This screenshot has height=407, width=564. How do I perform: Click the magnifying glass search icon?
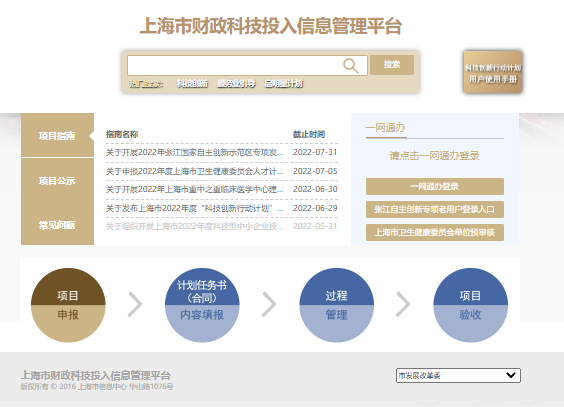point(350,66)
